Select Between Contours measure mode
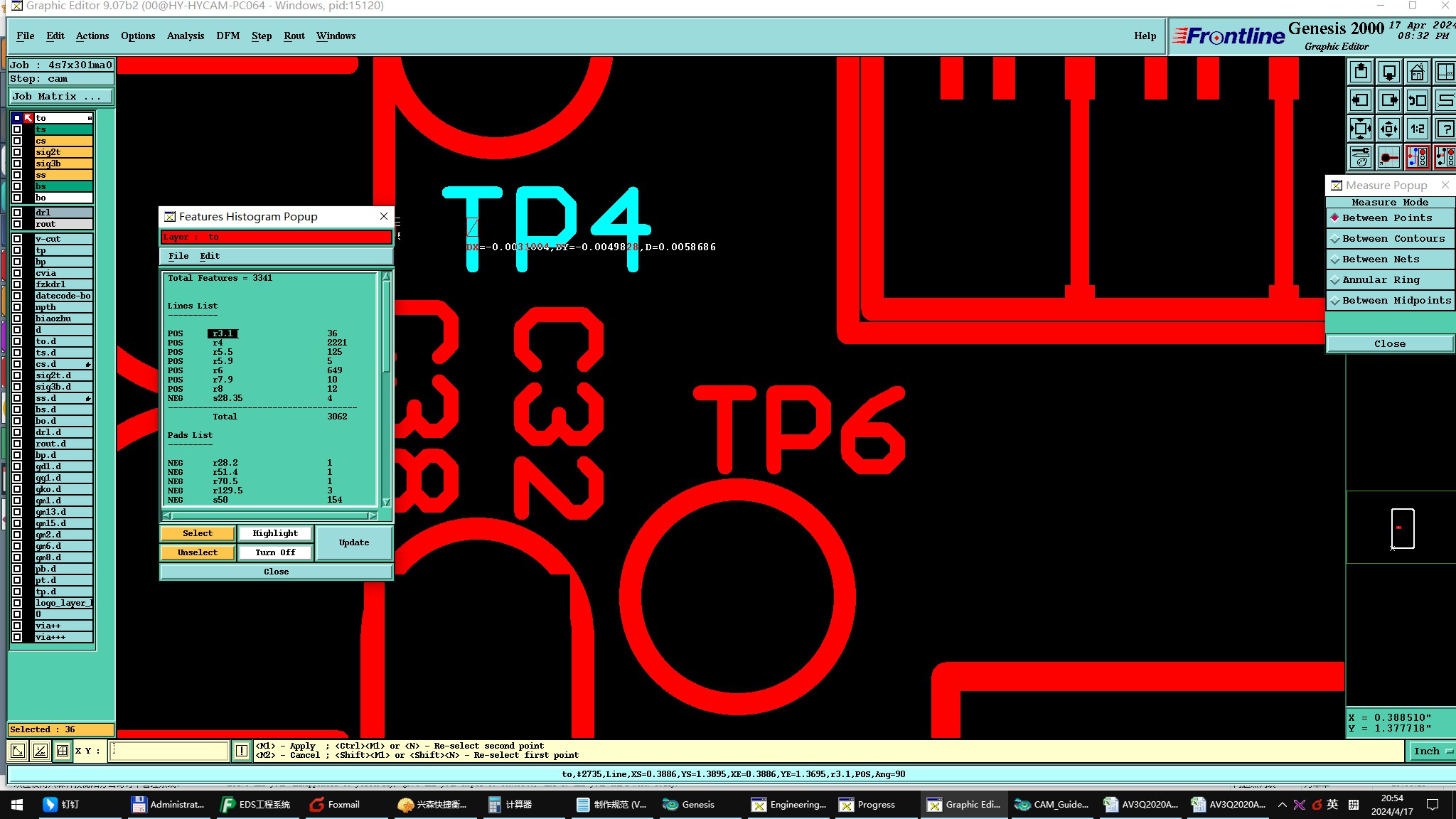The height and width of the screenshot is (819, 1456). tap(1393, 239)
